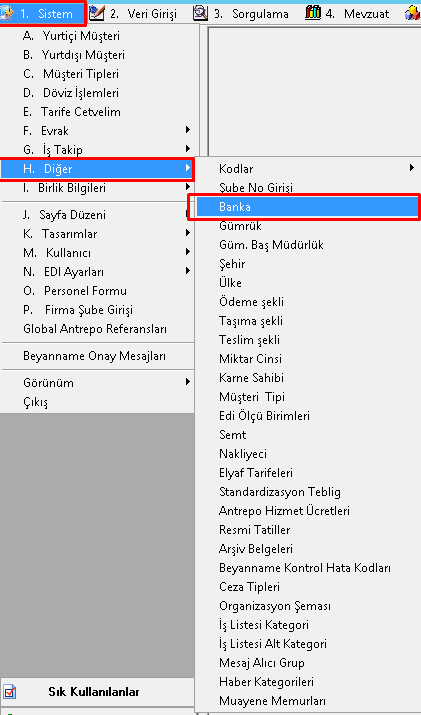Click the Mevzuat books icon
Image resolution: width=421 pixels, height=715 pixels.
click(x=313, y=14)
